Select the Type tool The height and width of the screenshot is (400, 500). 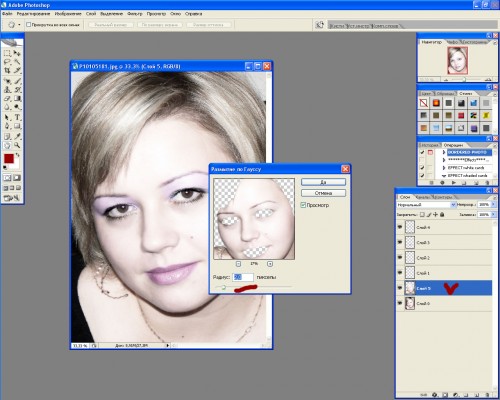pyautogui.click(x=17, y=117)
